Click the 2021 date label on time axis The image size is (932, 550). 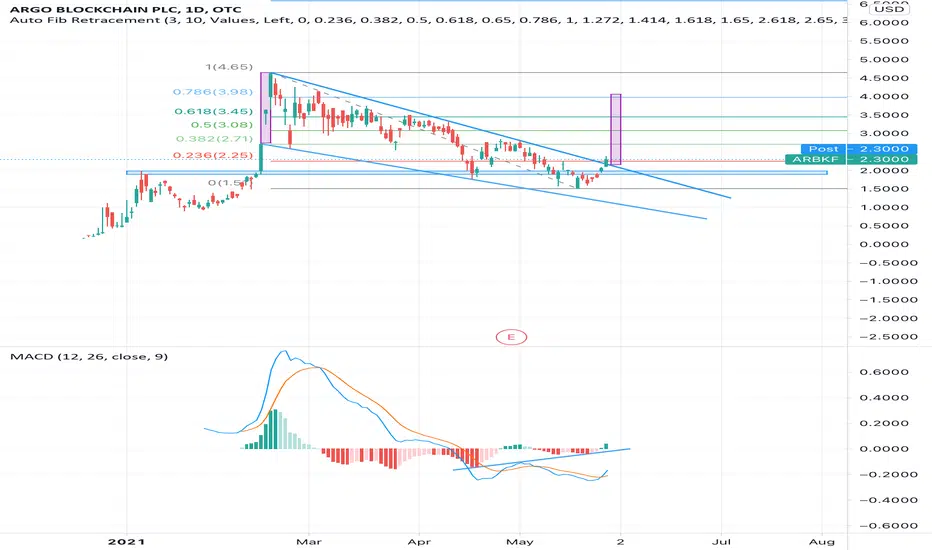pos(127,542)
